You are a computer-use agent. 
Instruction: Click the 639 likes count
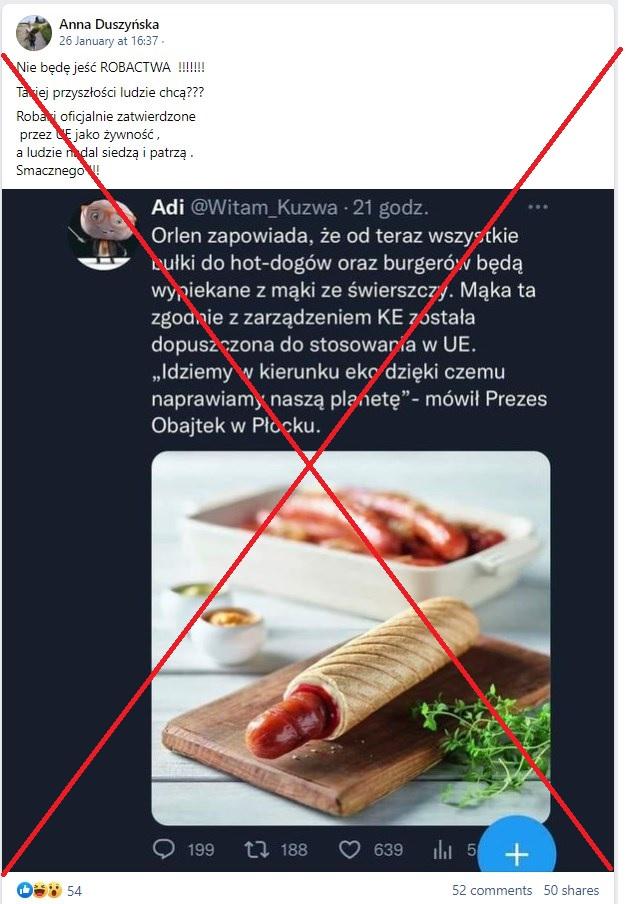388,849
